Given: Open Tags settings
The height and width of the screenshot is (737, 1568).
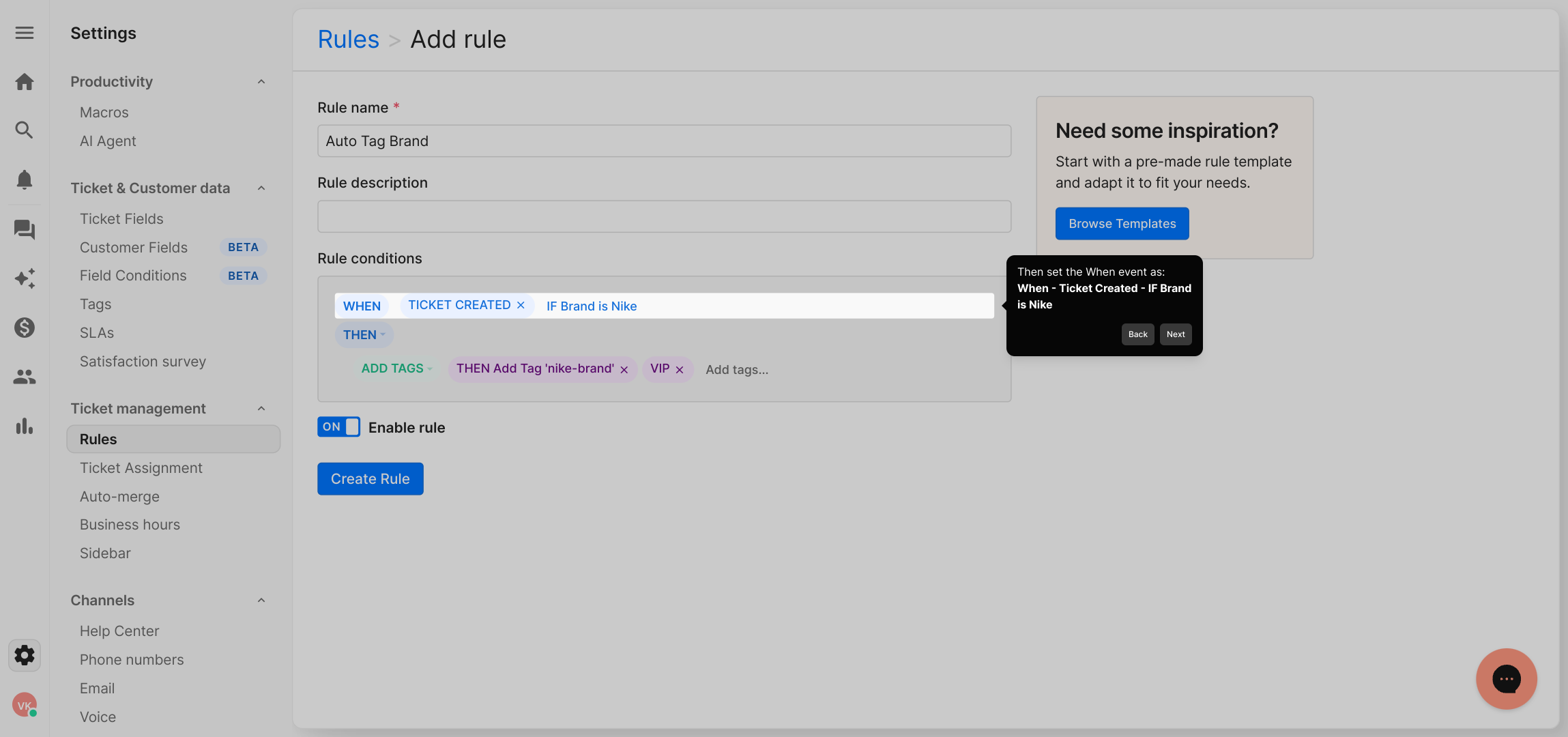Looking at the screenshot, I should coord(96,304).
